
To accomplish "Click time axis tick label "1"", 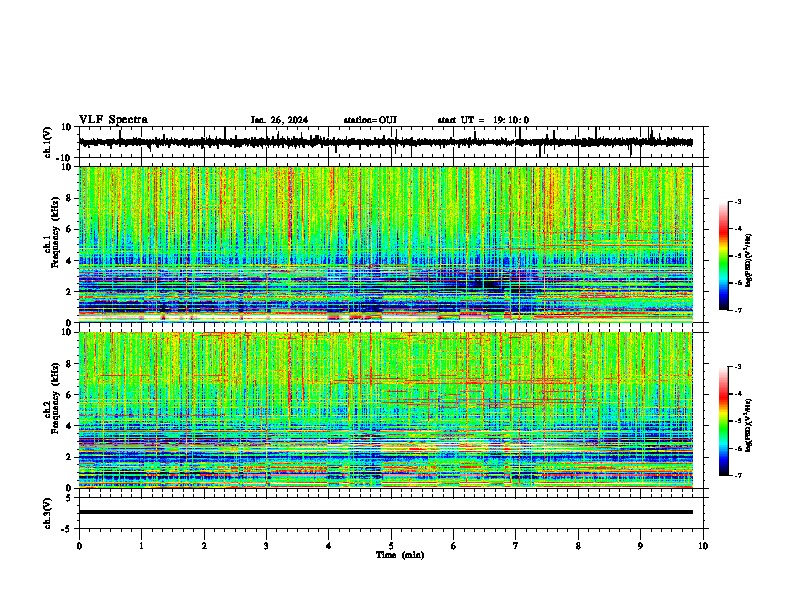I will coord(141,546).
